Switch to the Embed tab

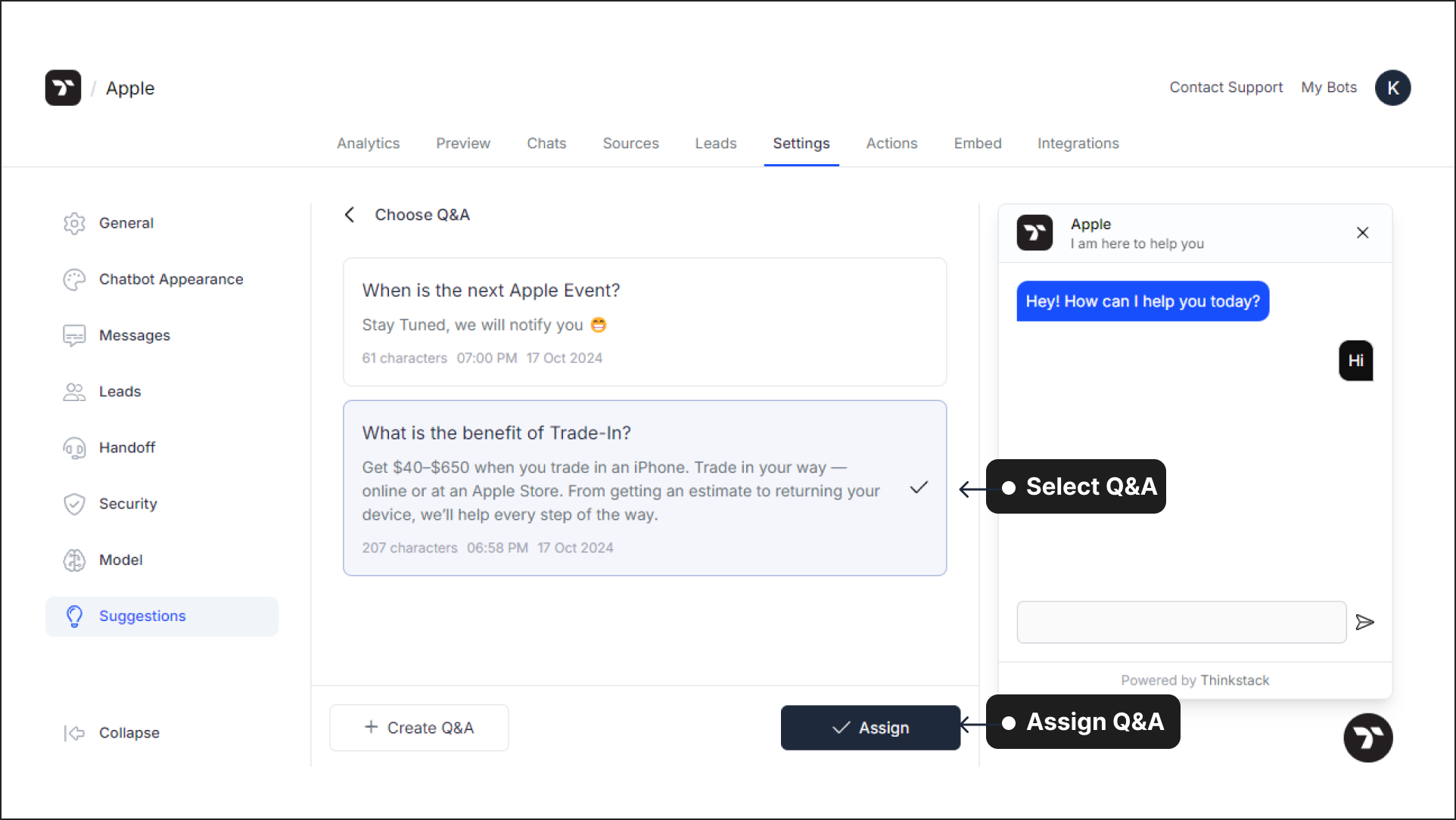(x=978, y=144)
